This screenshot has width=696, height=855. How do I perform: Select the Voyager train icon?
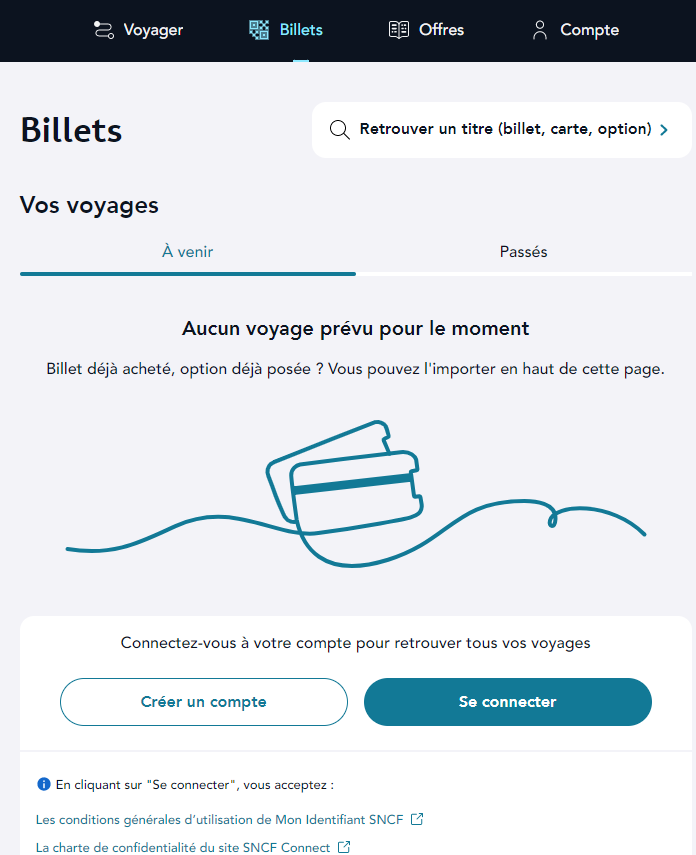click(103, 30)
